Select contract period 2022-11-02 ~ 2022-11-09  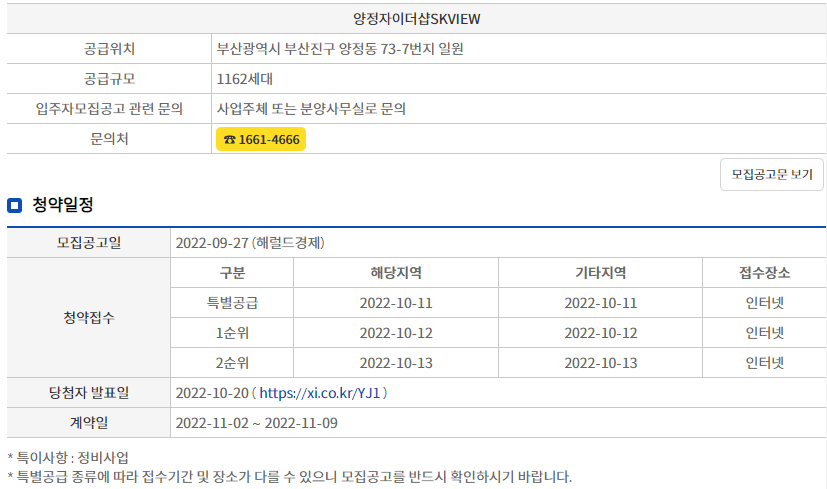click(256, 423)
